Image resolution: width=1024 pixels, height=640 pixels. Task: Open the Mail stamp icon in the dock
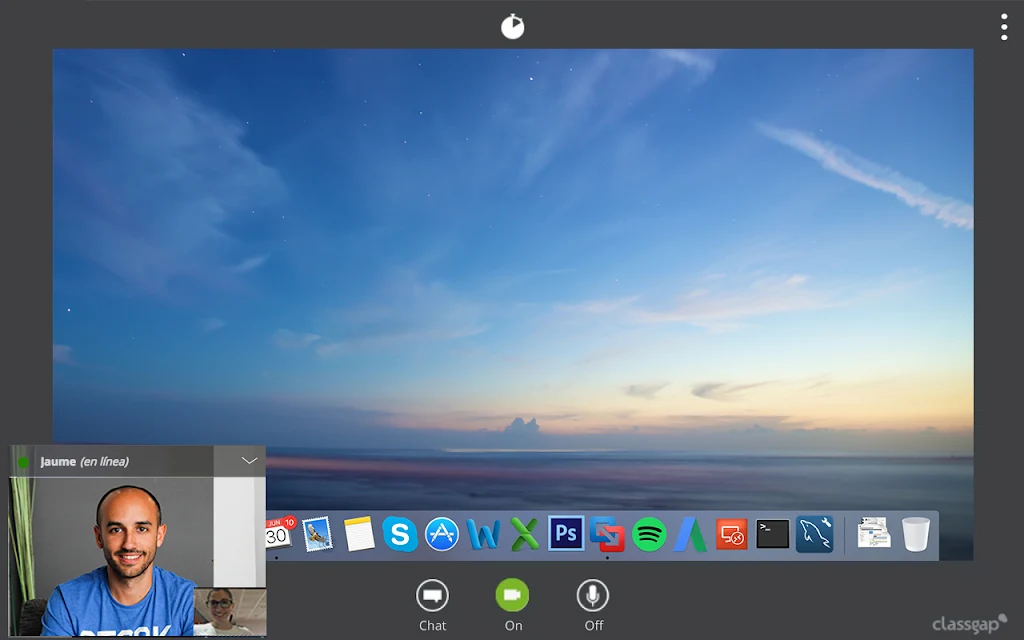click(317, 534)
